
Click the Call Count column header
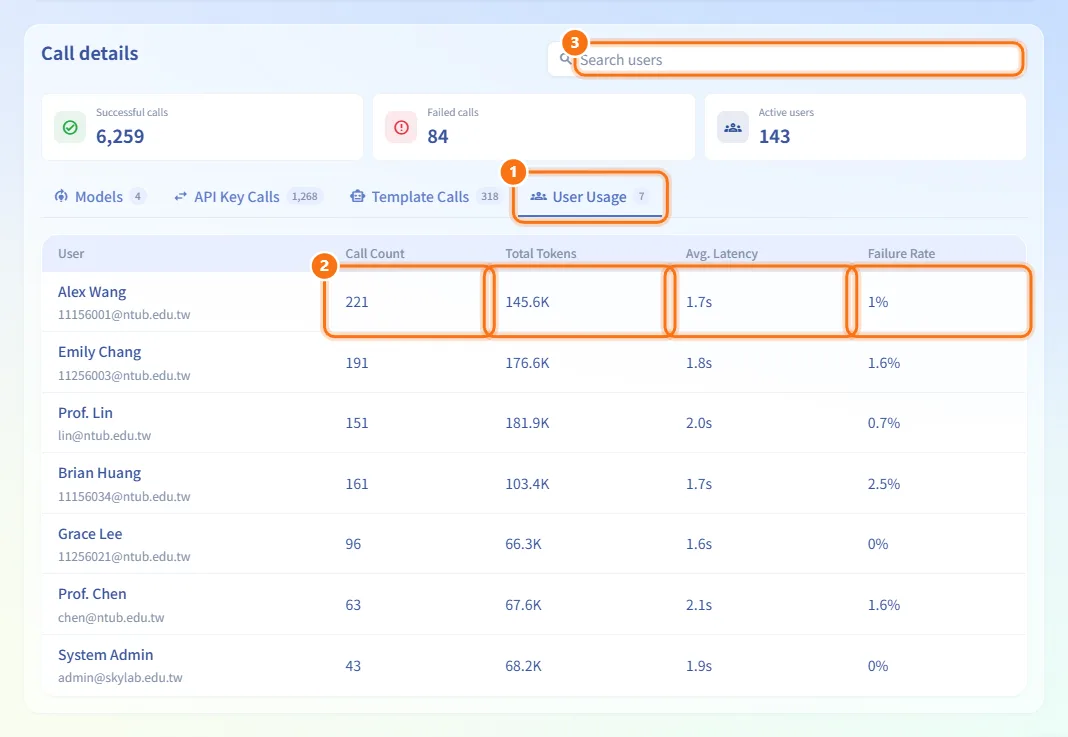pyautogui.click(x=375, y=253)
